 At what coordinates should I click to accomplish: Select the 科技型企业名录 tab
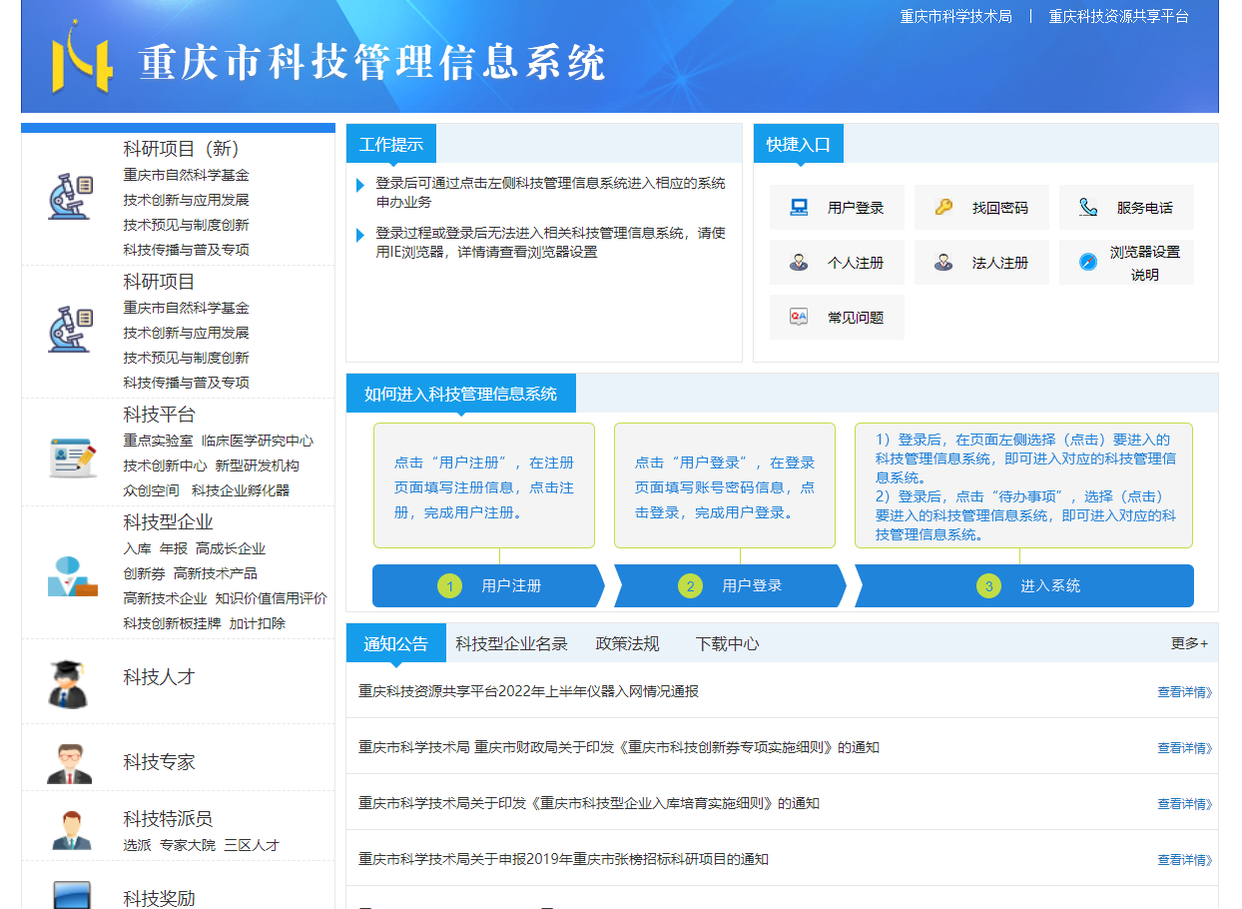pos(513,643)
